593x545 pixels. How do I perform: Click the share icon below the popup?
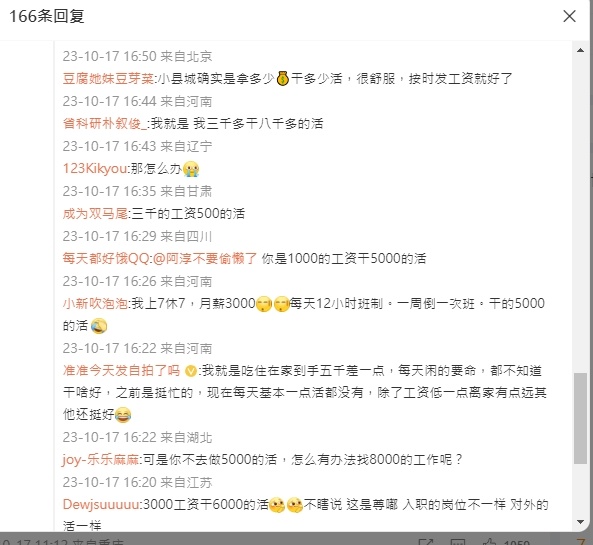pos(426,541)
